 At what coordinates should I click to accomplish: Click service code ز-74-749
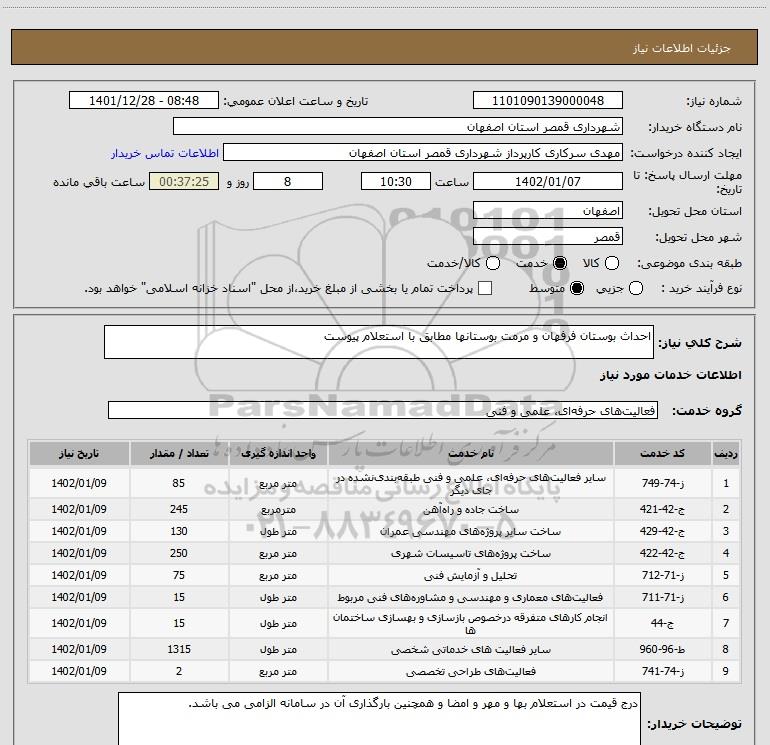pyautogui.click(x=662, y=483)
